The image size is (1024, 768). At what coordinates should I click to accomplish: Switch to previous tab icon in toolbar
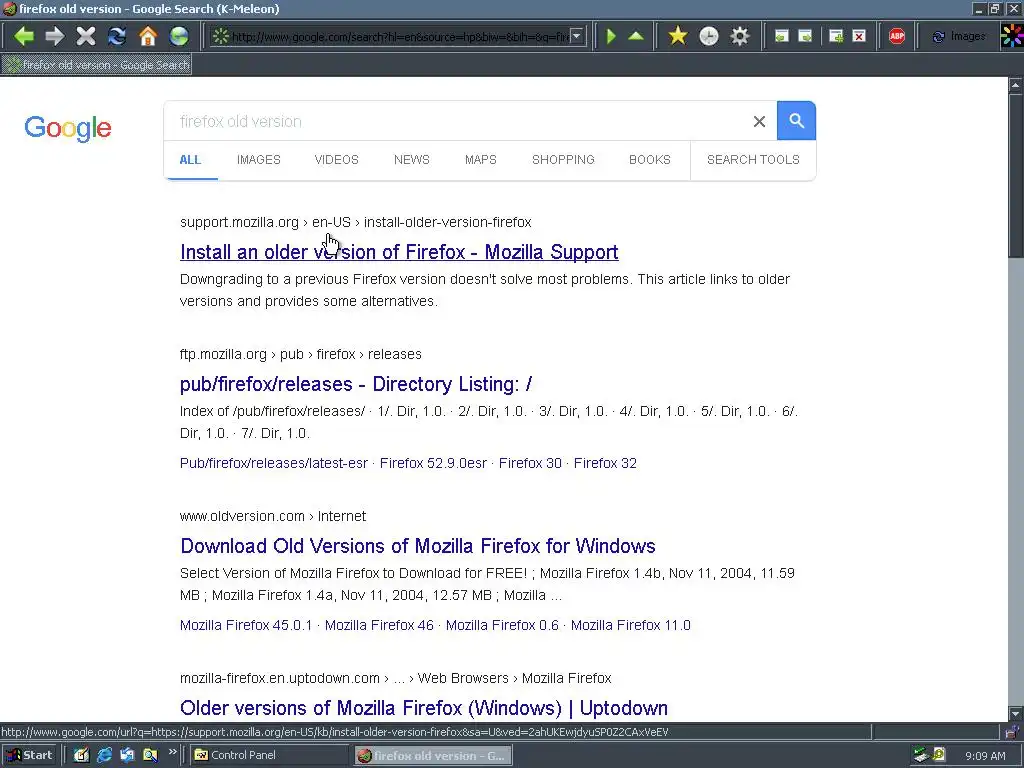(x=781, y=37)
